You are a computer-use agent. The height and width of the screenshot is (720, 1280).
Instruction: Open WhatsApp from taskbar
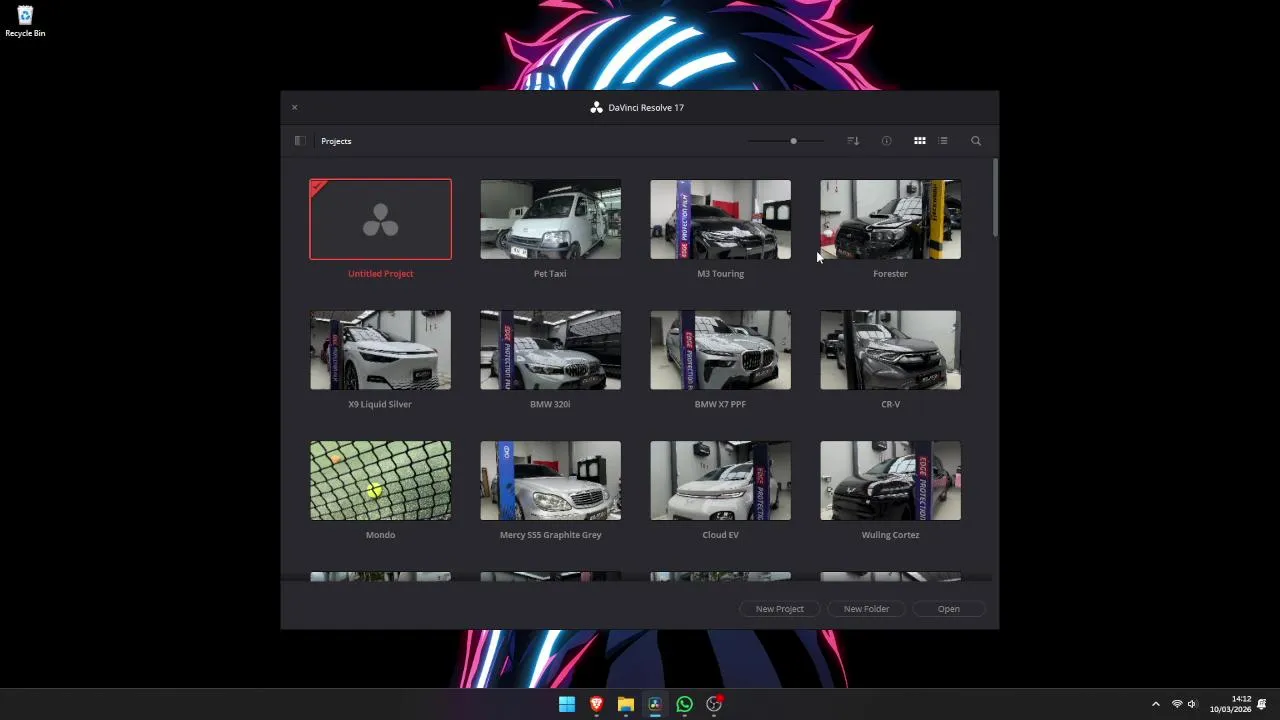coord(684,704)
